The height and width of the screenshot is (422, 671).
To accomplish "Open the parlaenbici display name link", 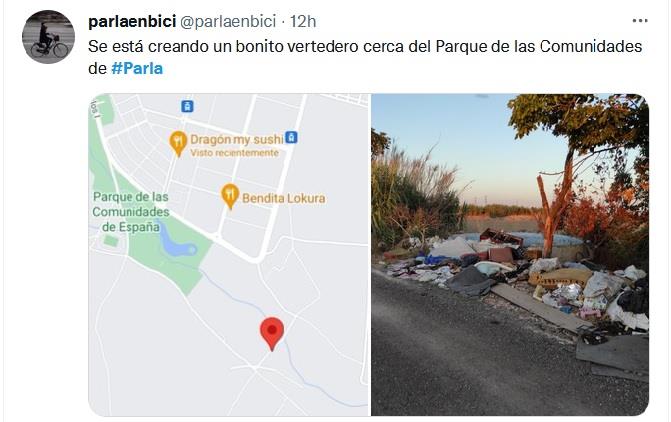I will point(132,21).
